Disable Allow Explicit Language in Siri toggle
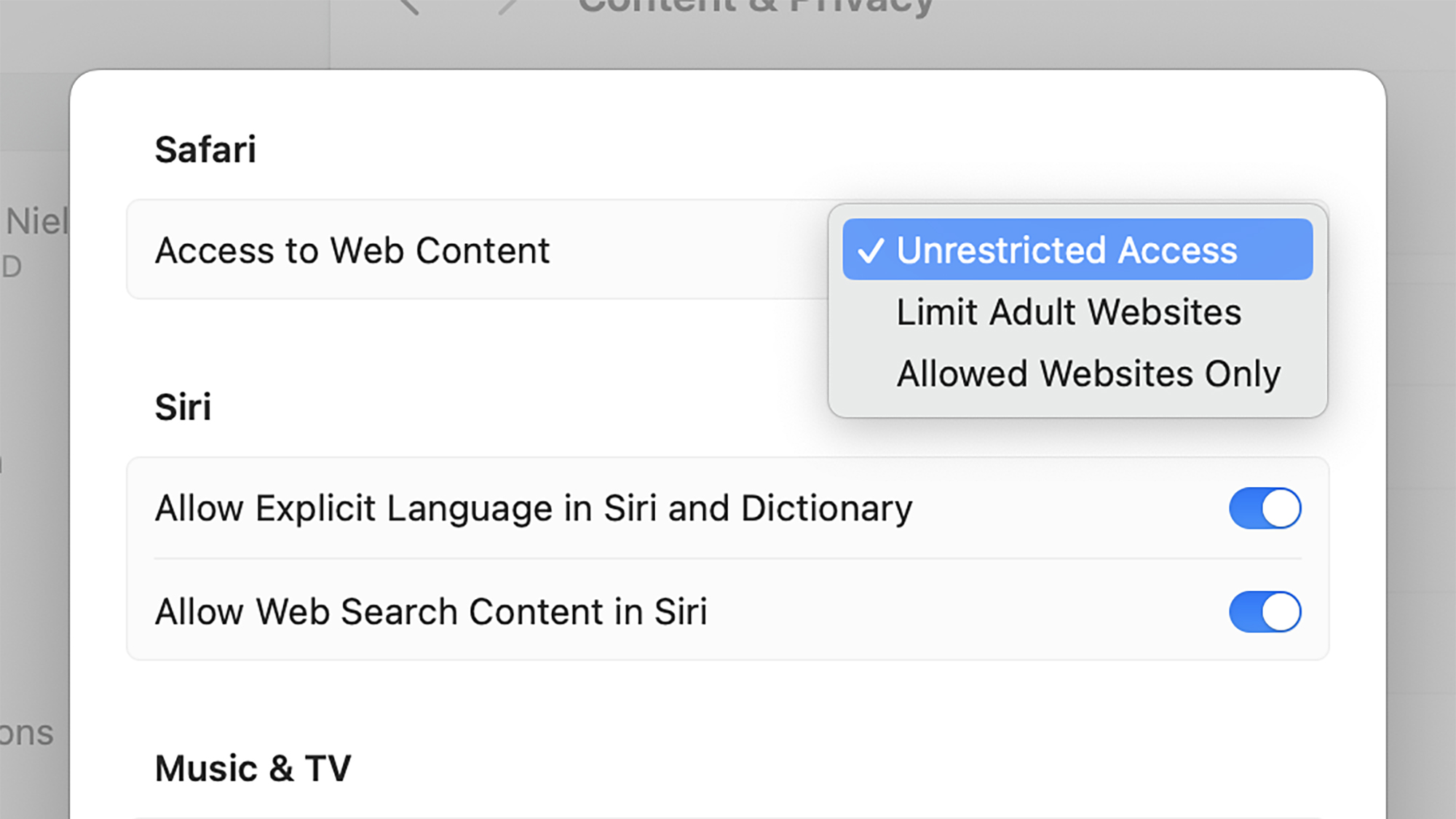Screen dimensions: 1456x819 point(1265,508)
